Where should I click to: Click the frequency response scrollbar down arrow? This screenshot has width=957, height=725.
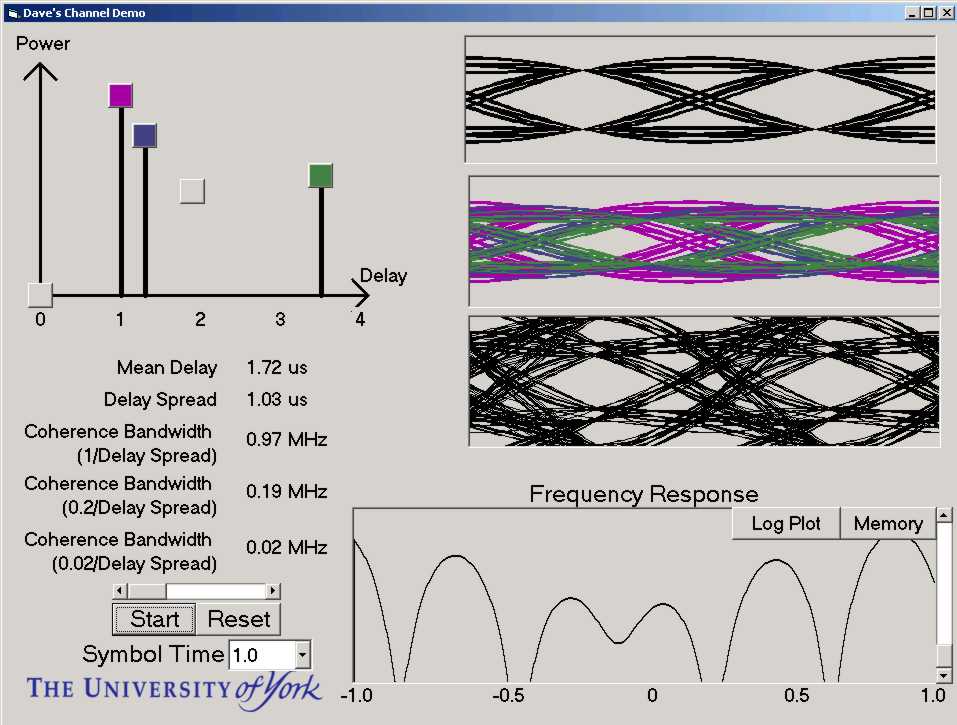pyautogui.click(x=943, y=675)
